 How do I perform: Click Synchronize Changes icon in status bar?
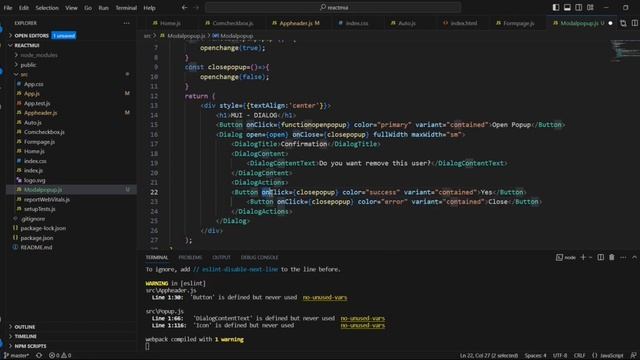point(39,356)
